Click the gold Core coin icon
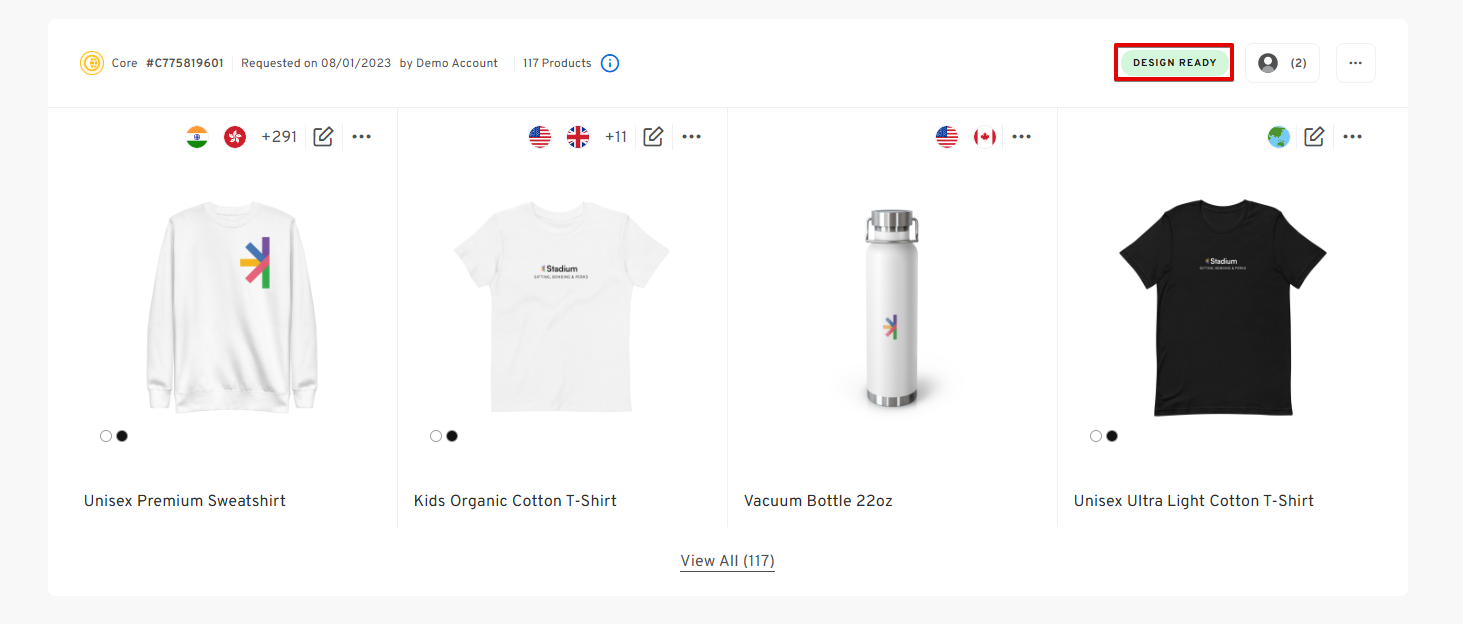The image size is (1463, 624). coord(92,63)
